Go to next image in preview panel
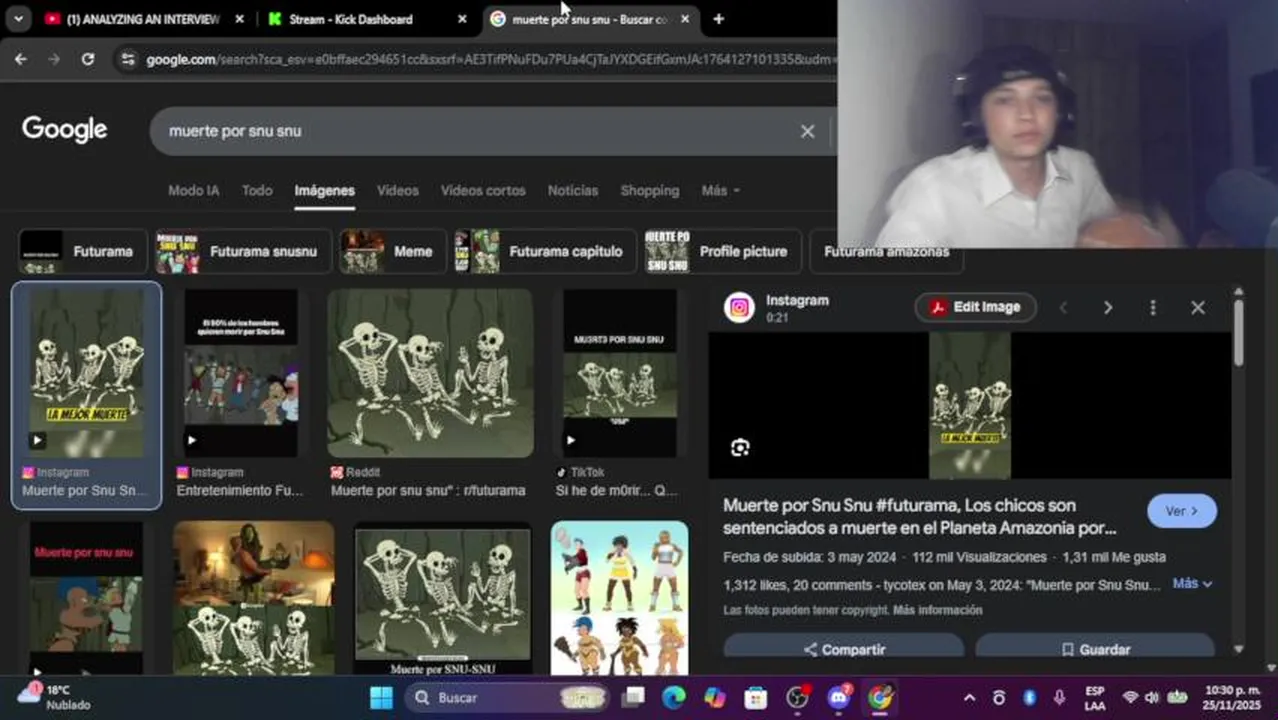This screenshot has width=1278, height=720. click(x=1107, y=308)
